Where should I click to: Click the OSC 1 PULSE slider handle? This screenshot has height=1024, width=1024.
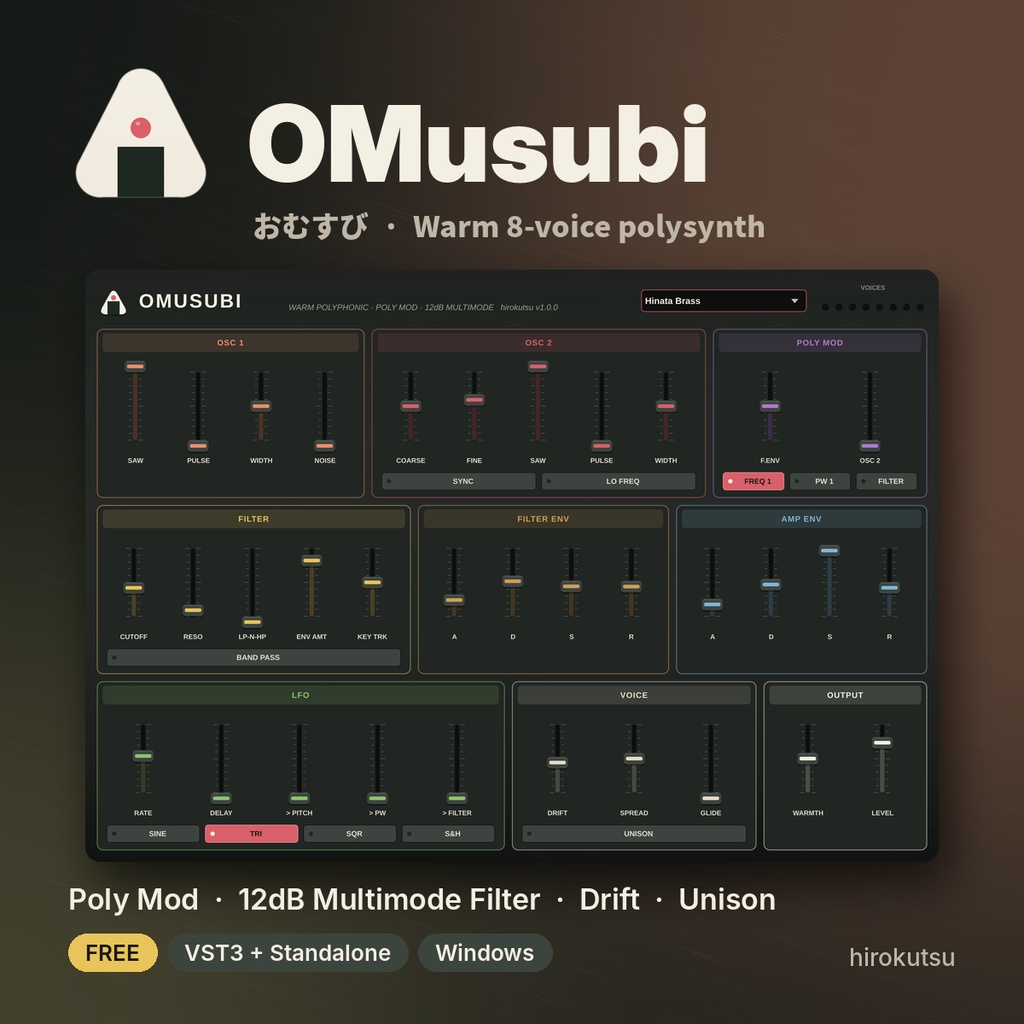[x=198, y=446]
